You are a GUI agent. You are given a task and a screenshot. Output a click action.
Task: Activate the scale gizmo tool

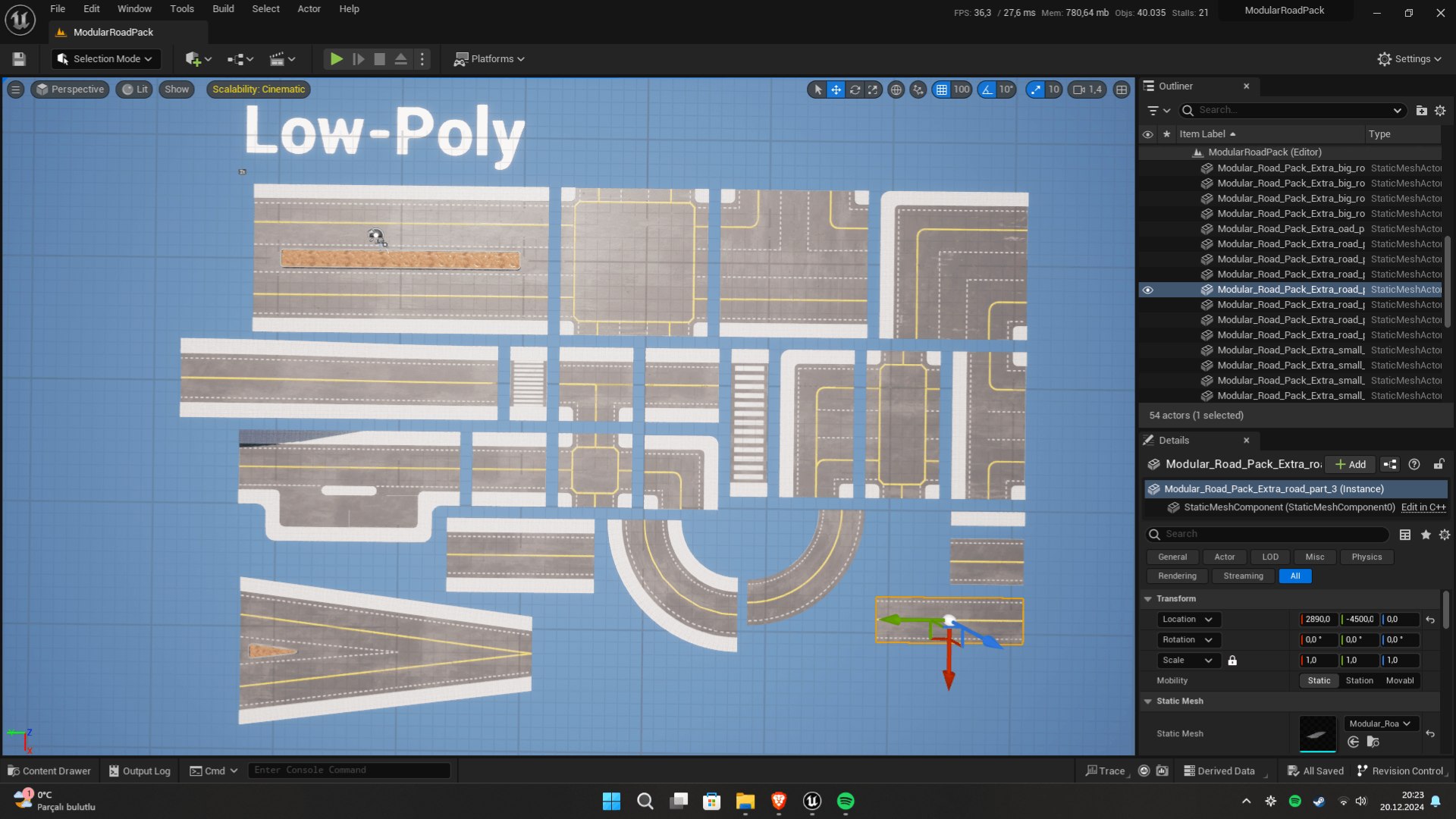click(x=873, y=89)
